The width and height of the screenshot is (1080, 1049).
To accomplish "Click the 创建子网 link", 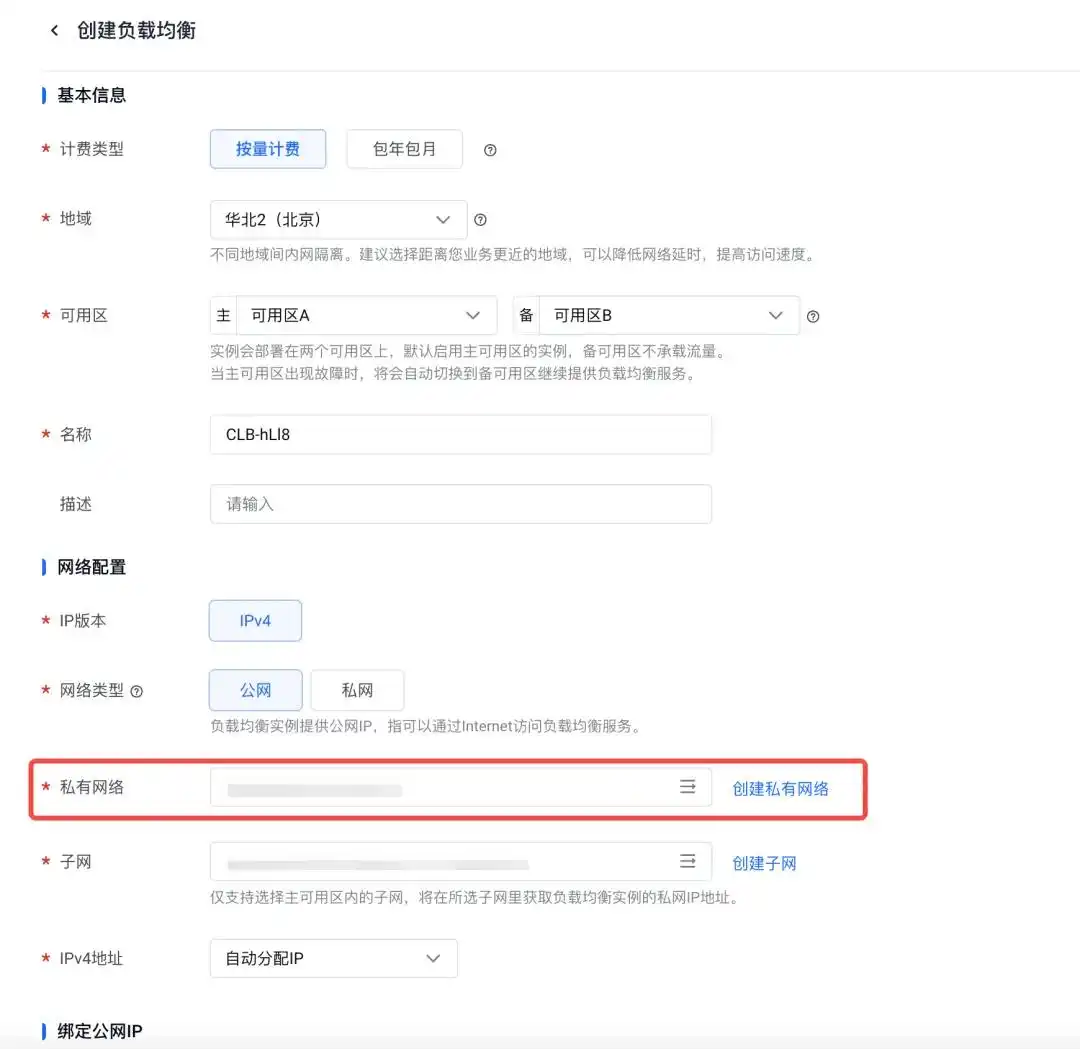I will click(764, 861).
